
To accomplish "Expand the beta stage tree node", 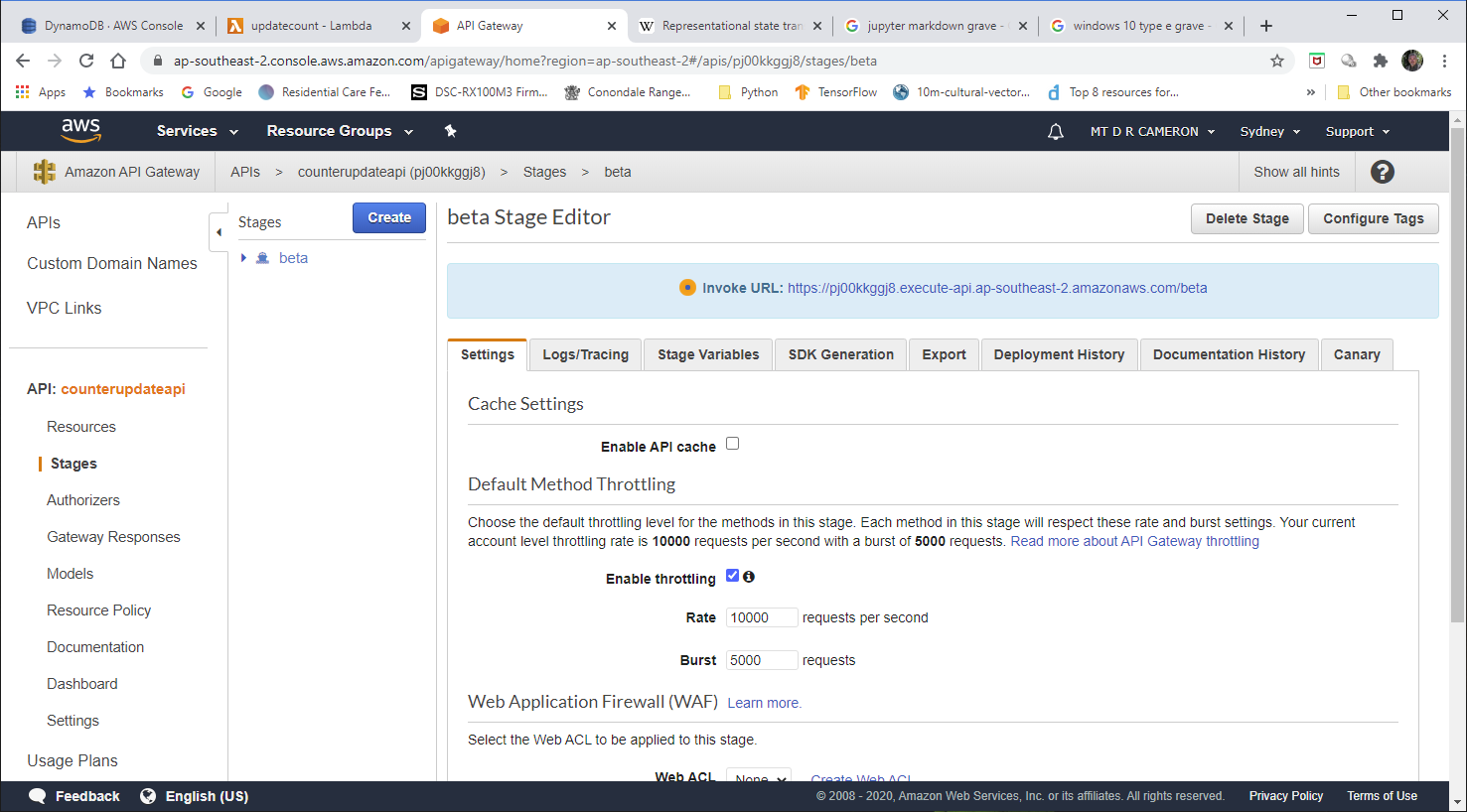I will pos(243,258).
